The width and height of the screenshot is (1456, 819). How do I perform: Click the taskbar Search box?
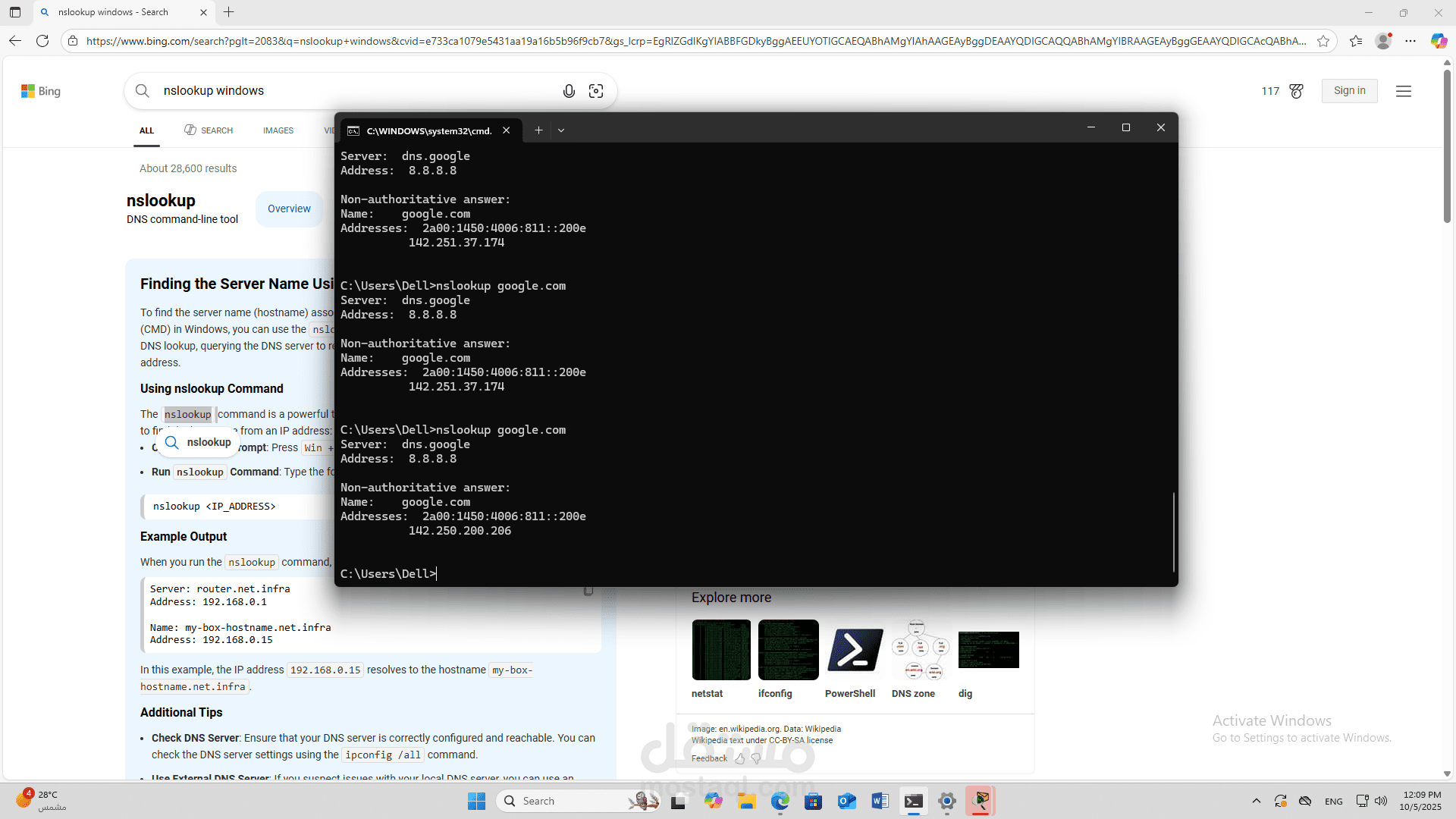pyautogui.click(x=579, y=801)
